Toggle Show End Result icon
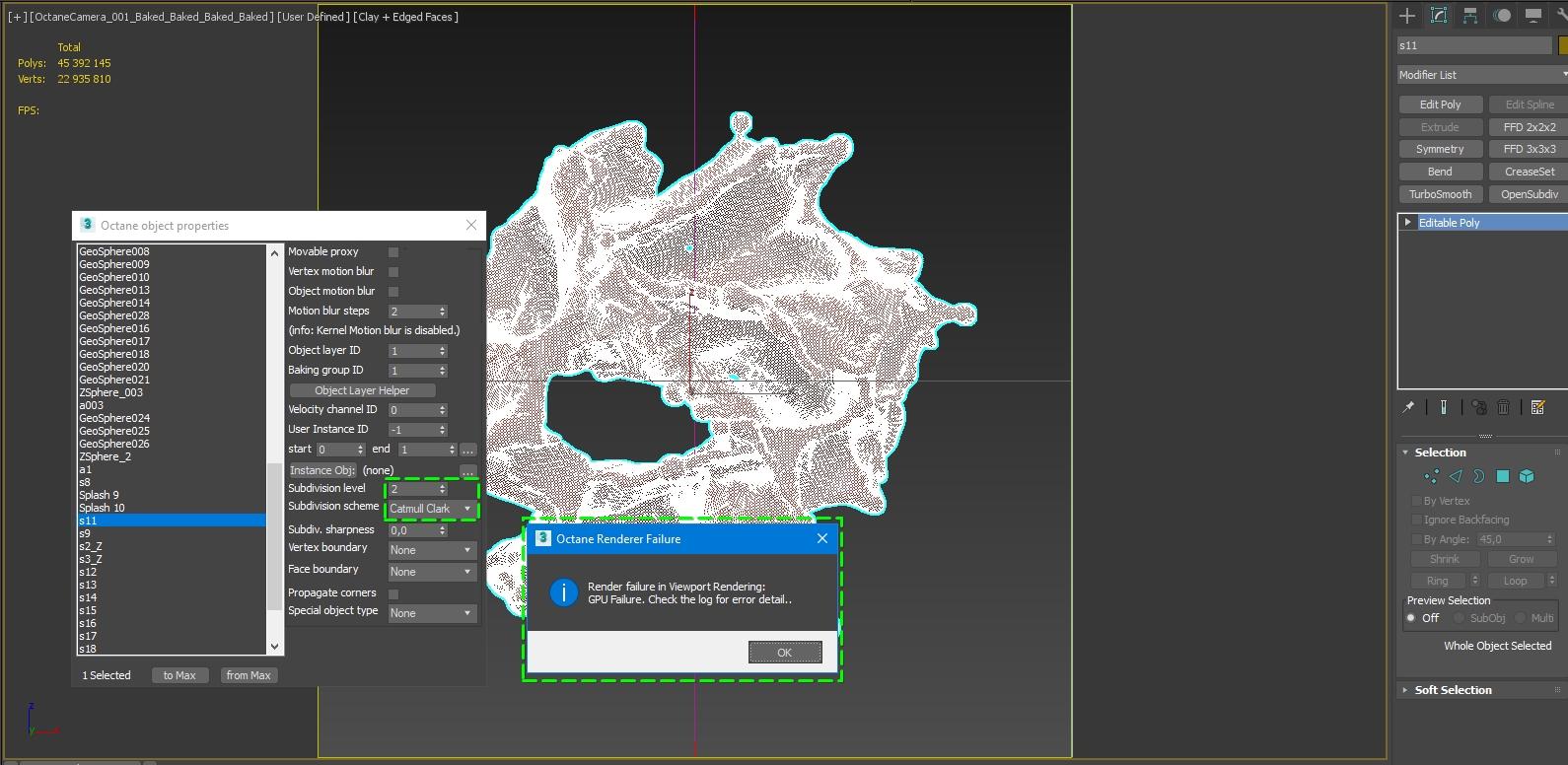 [1444, 407]
